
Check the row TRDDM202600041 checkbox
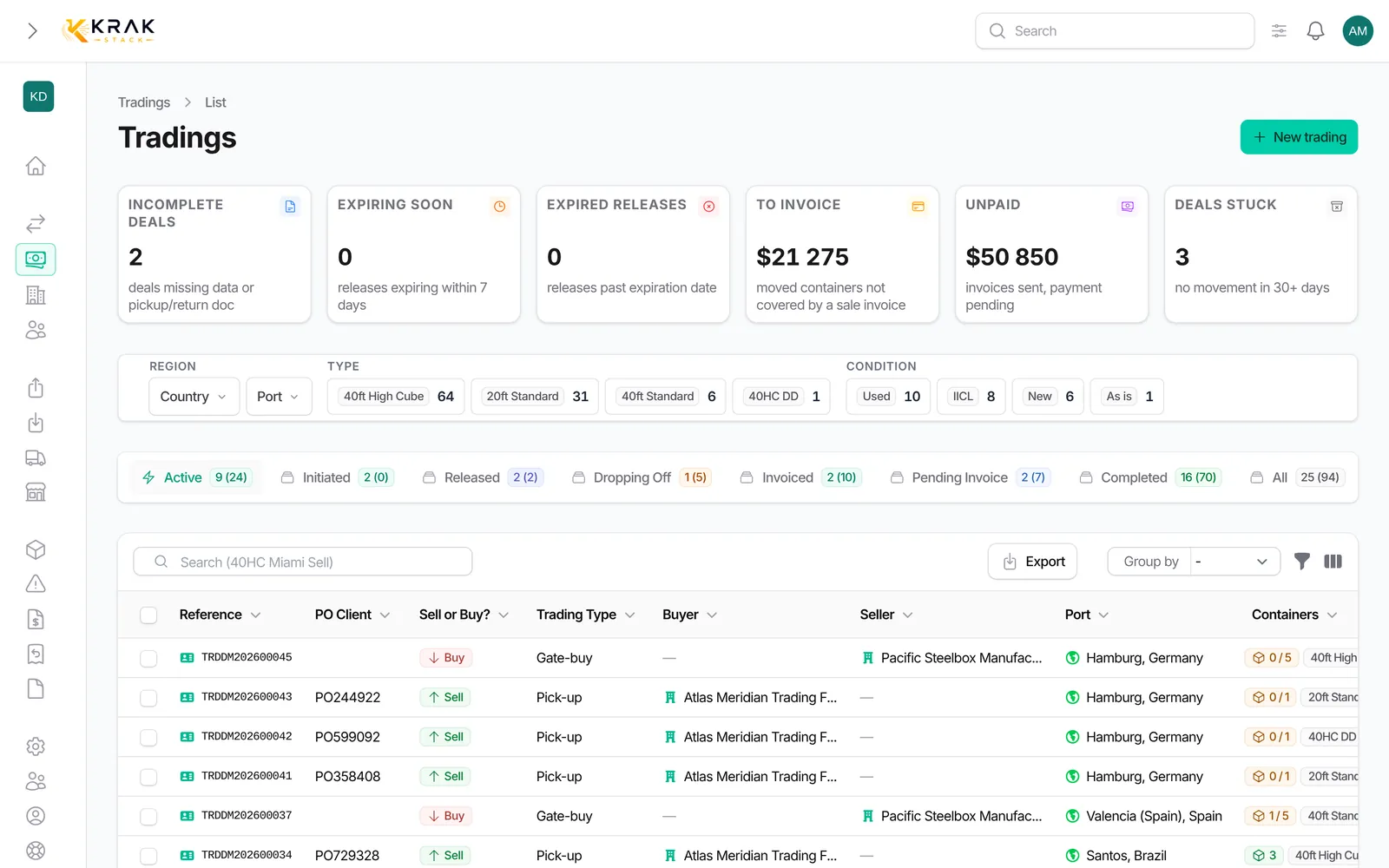pyautogui.click(x=148, y=776)
